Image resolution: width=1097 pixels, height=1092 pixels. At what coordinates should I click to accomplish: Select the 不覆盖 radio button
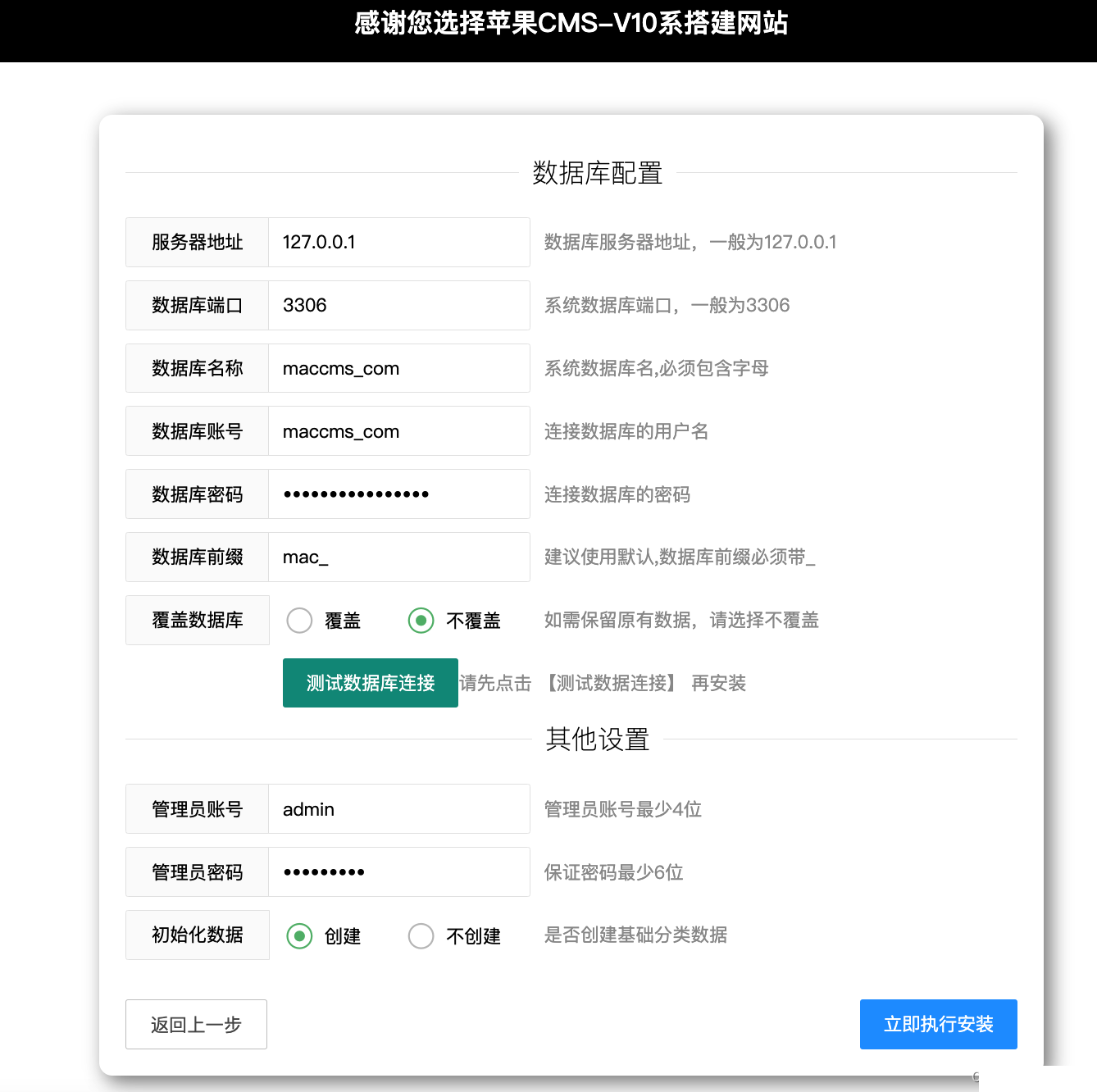(421, 621)
